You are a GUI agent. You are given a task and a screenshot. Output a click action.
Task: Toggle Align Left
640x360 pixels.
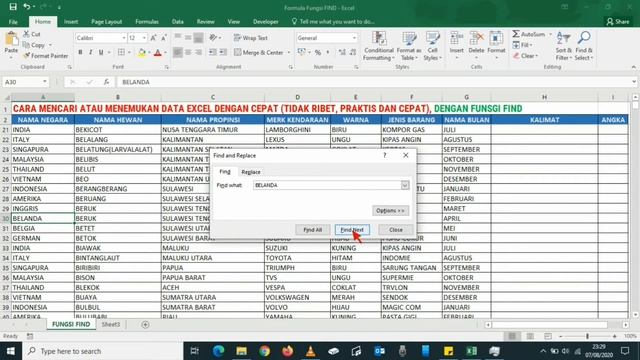(178, 52)
